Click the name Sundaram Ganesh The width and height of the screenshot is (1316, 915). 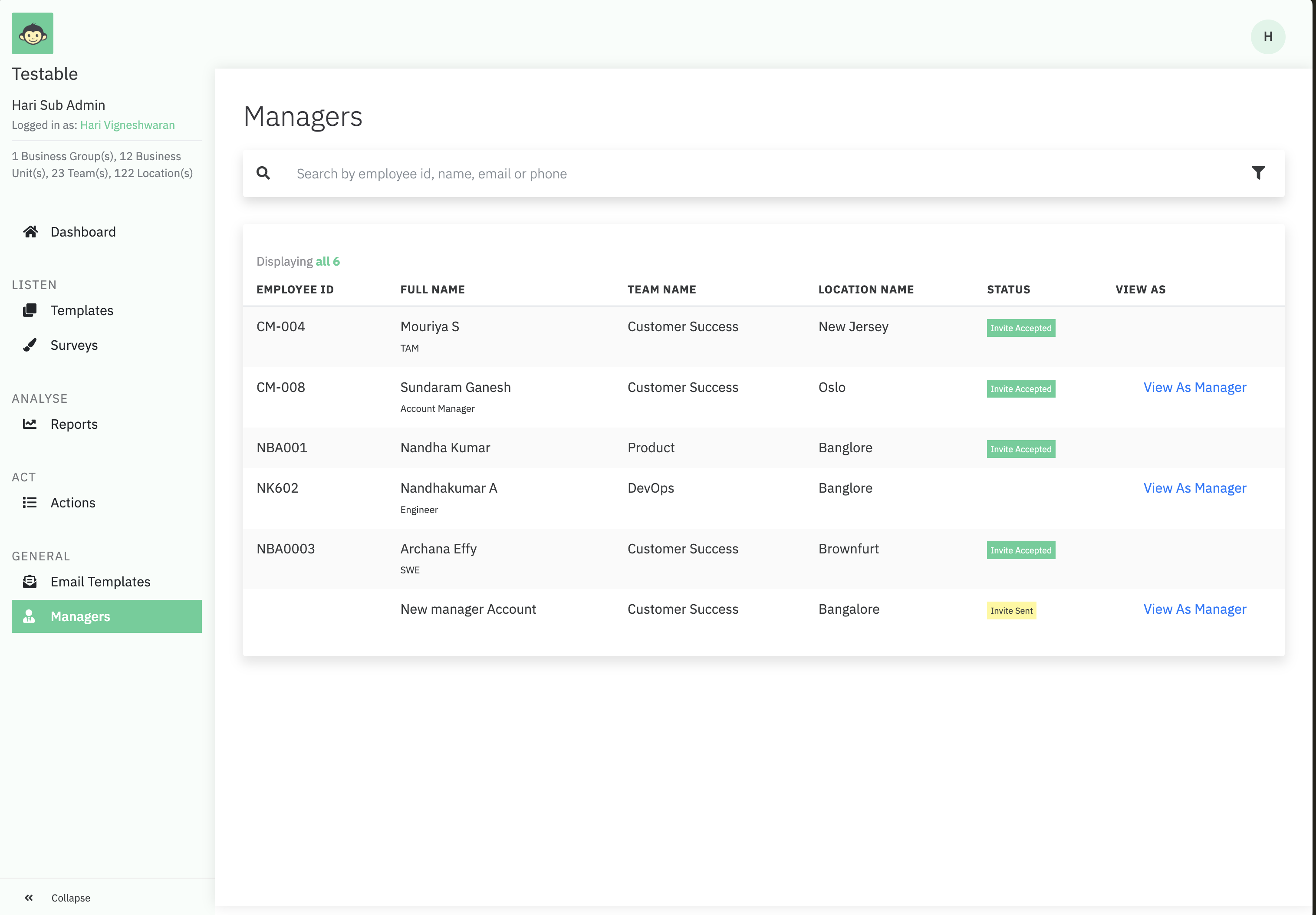point(455,388)
